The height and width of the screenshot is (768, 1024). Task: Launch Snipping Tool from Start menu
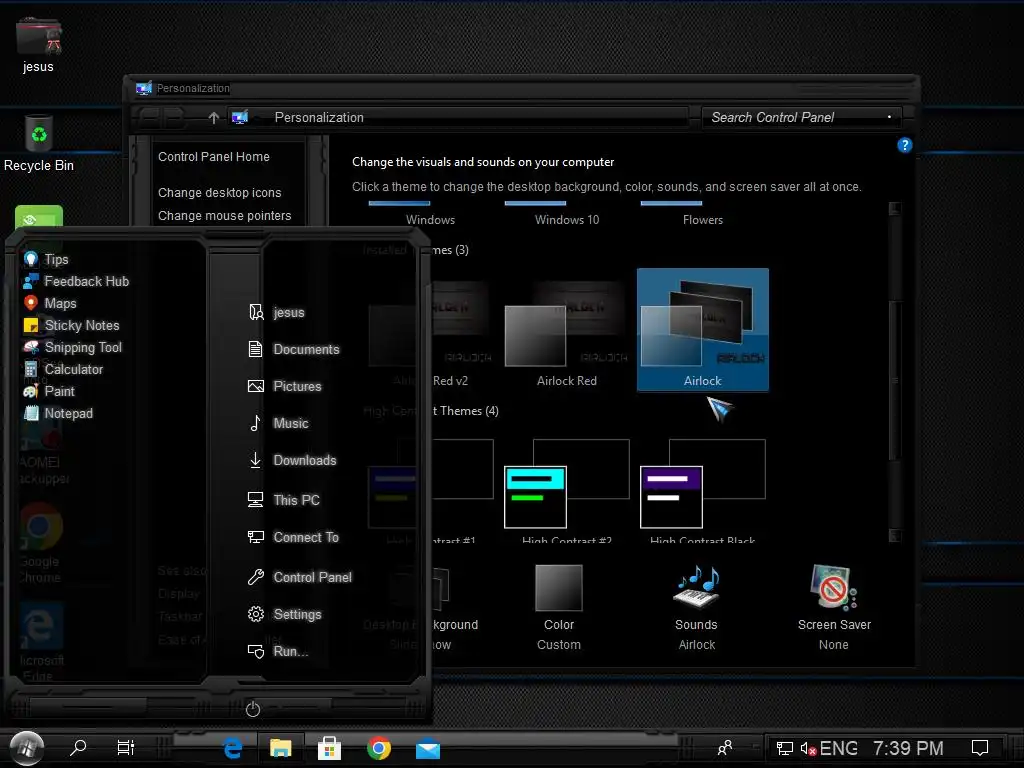(72, 347)
